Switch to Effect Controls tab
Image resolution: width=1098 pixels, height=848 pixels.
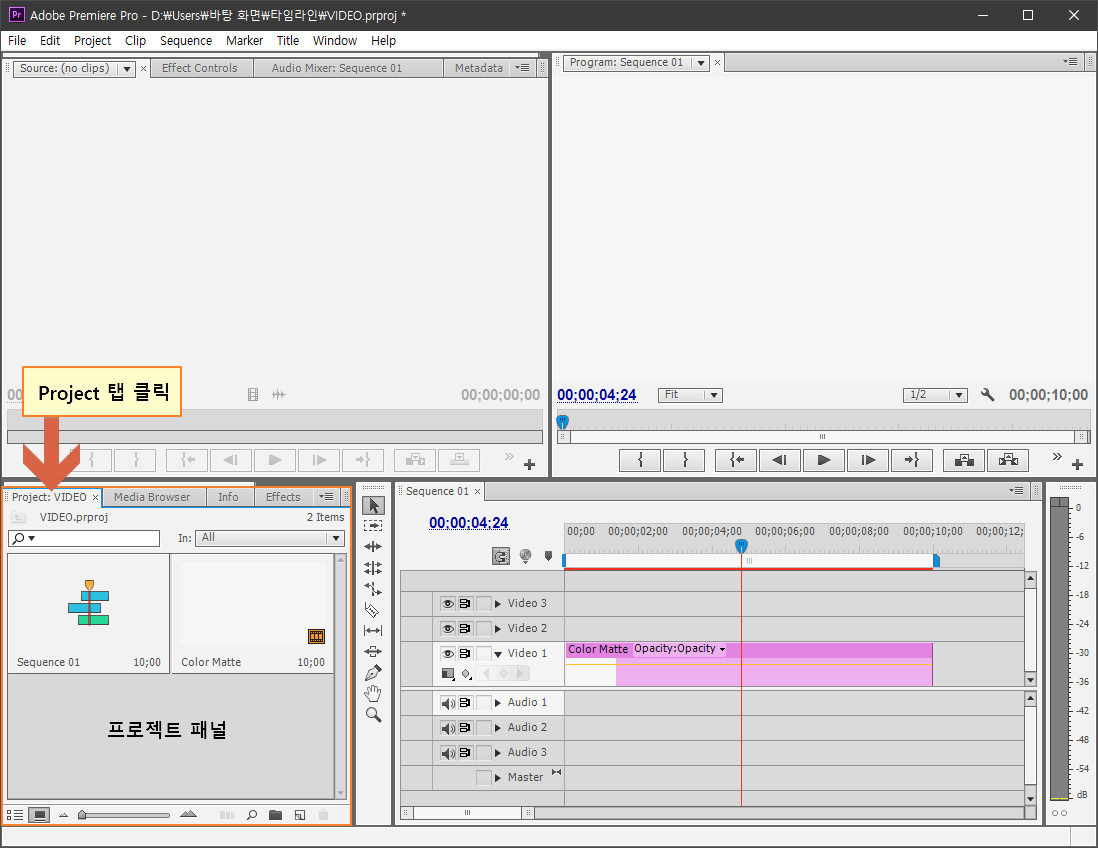coord(200,68)
